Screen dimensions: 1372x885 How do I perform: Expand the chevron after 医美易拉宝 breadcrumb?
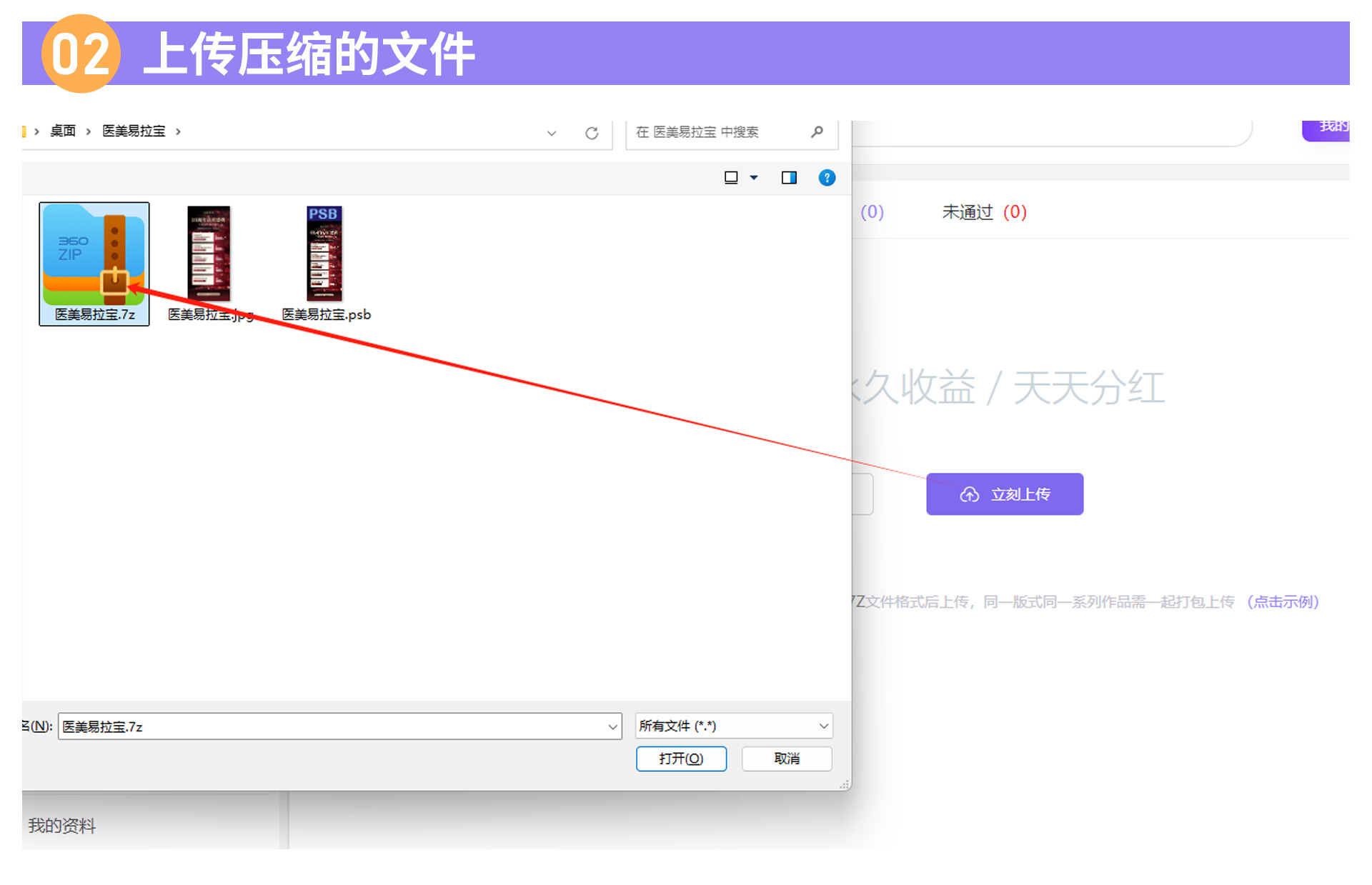pyautogui.click(x=178, y=131)
